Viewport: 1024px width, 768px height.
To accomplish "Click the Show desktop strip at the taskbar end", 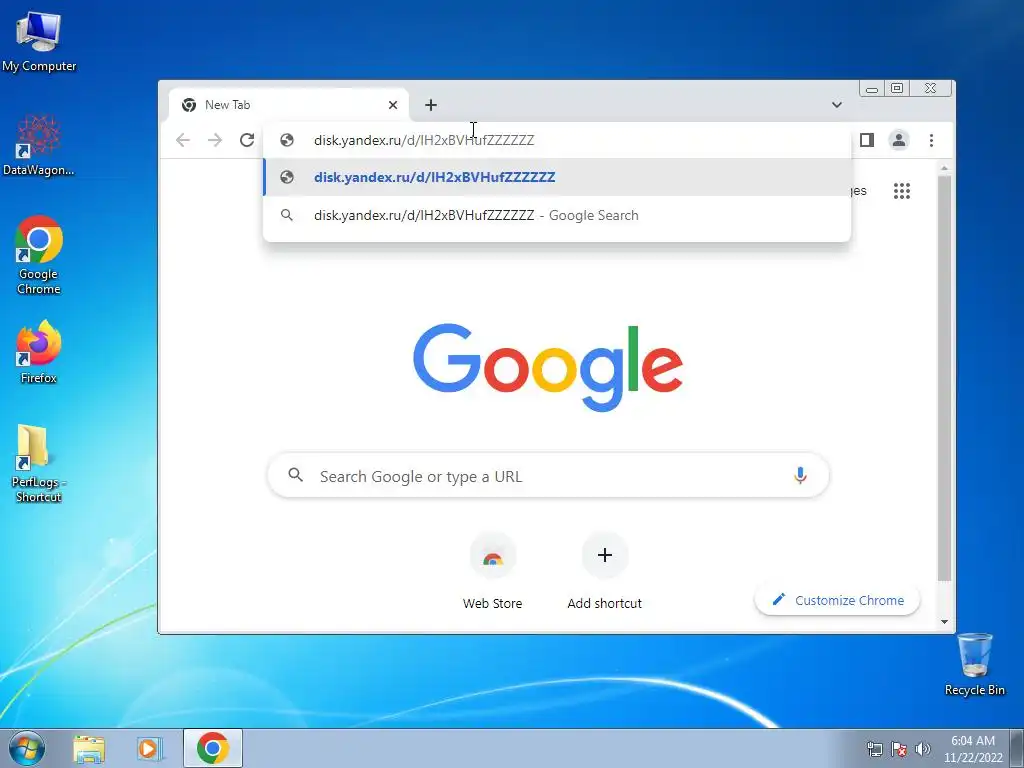I will [1017, 748].
